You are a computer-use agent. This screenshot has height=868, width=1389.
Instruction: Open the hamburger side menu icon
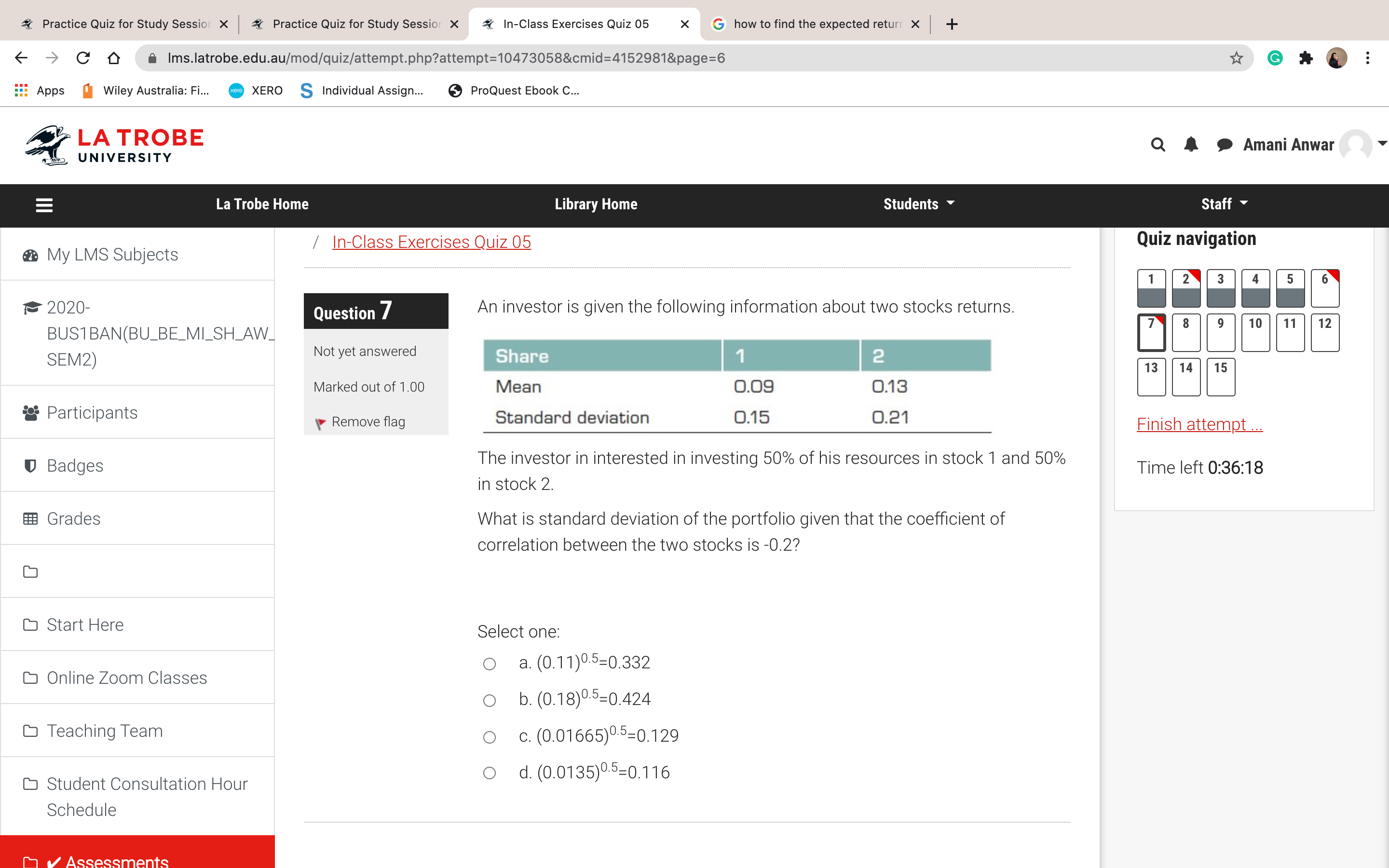pyautogui.click(x=44, y=205)
